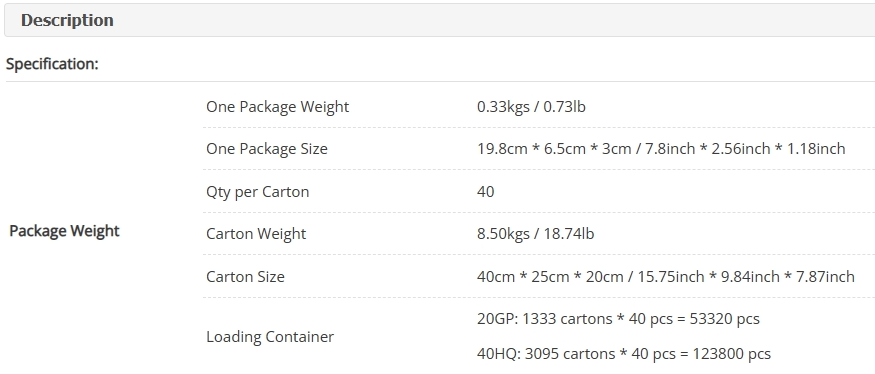
Task: Select the One Package Weight label
Action: [x=277, y=107]
